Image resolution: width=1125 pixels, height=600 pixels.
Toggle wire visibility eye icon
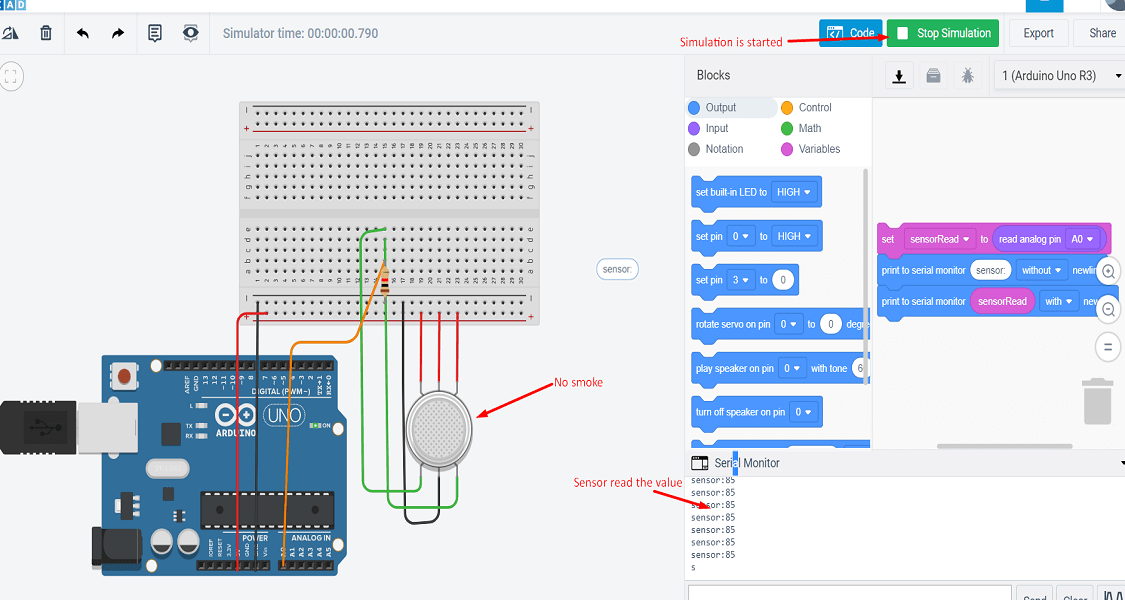pyautogui.click(x=190, y=33)
